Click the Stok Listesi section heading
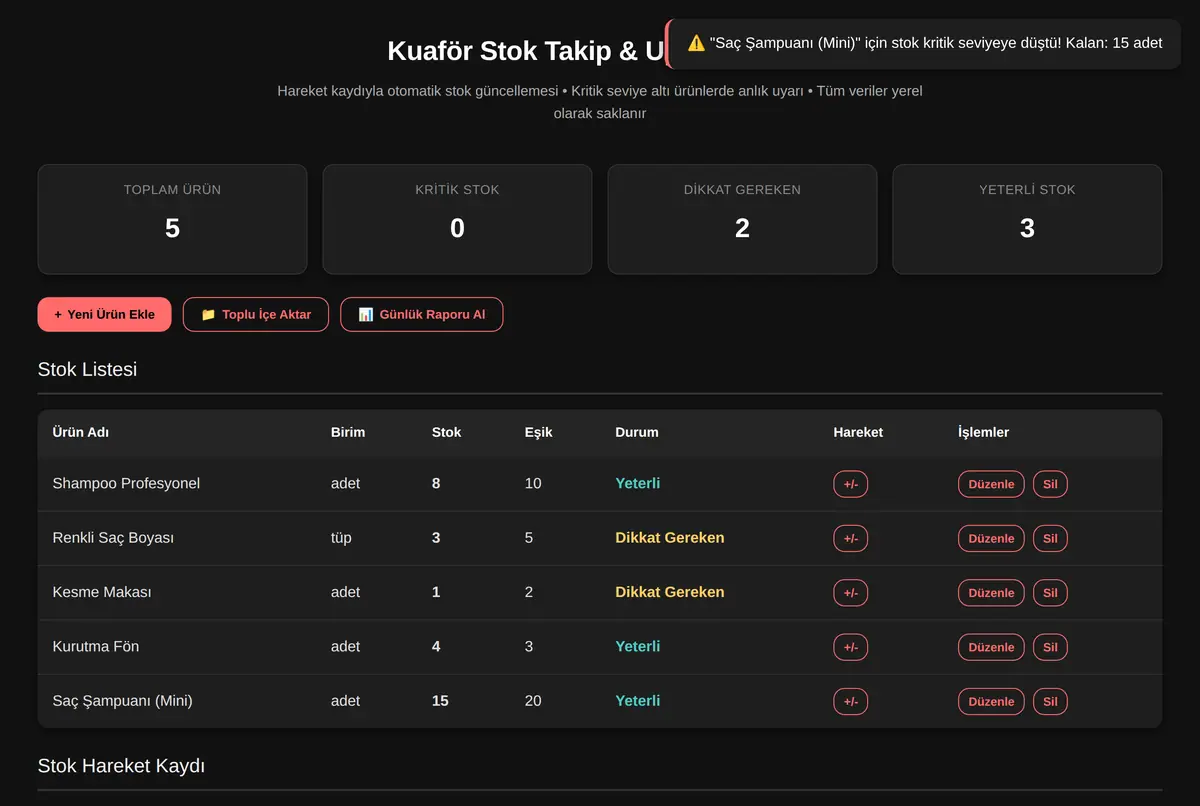The width and height of the screenshot is (1200, 806). click(87, 369)
